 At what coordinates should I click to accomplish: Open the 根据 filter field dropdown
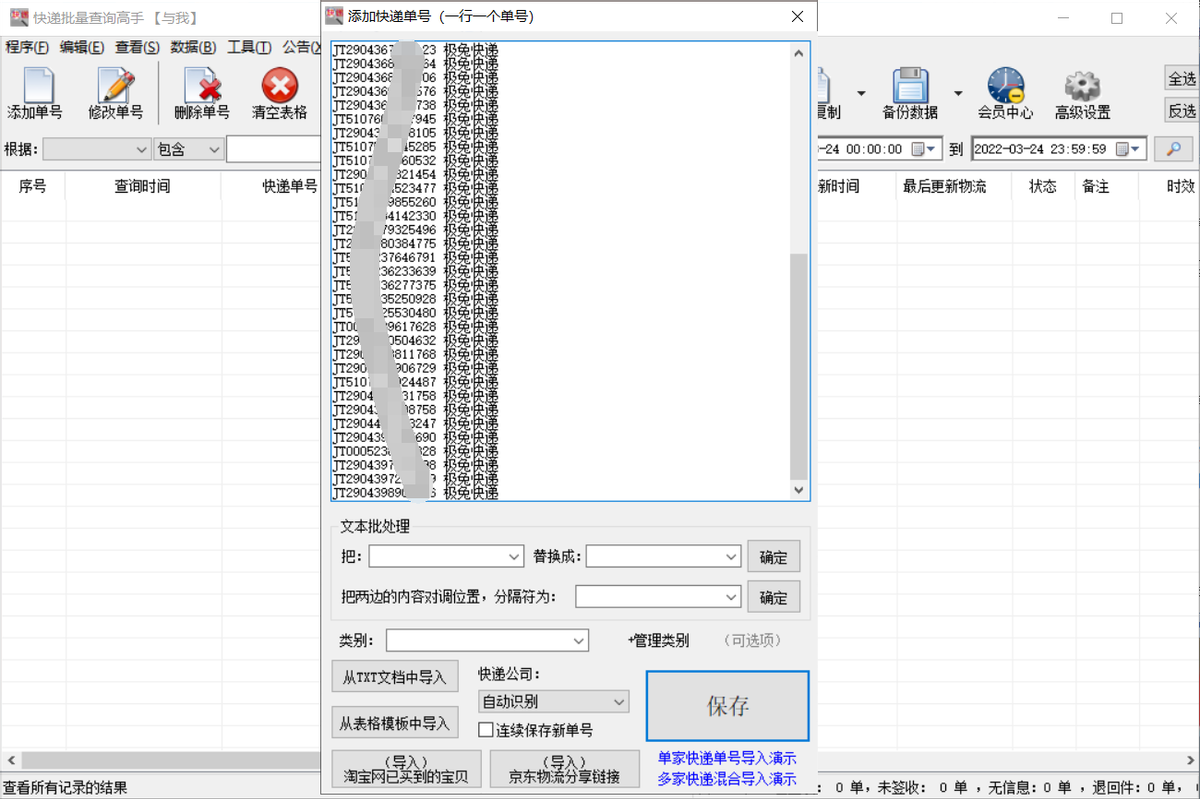[141, 149]
